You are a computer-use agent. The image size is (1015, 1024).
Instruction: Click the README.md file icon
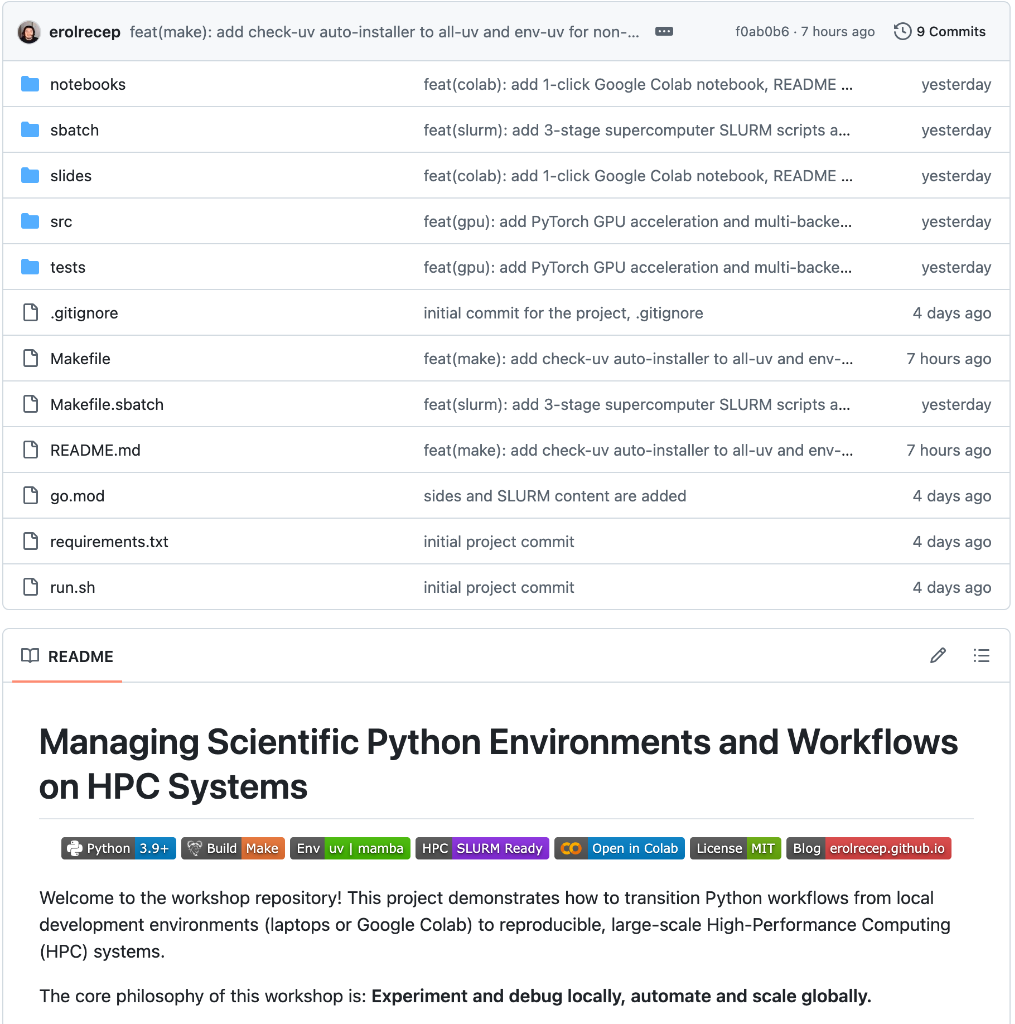click(x=30, y=450)
